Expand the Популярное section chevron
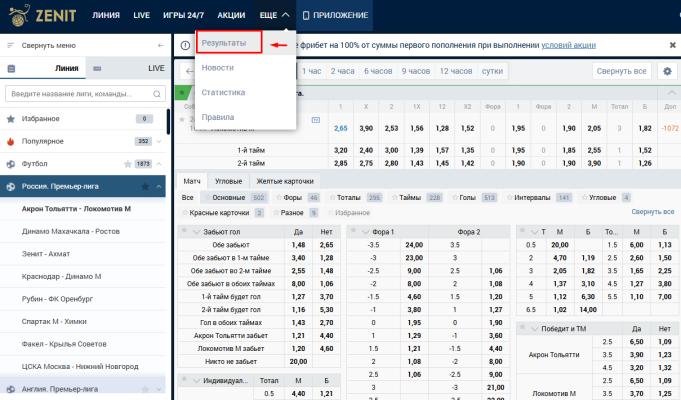Screen dimensions: 681x400 coord(159,141)
